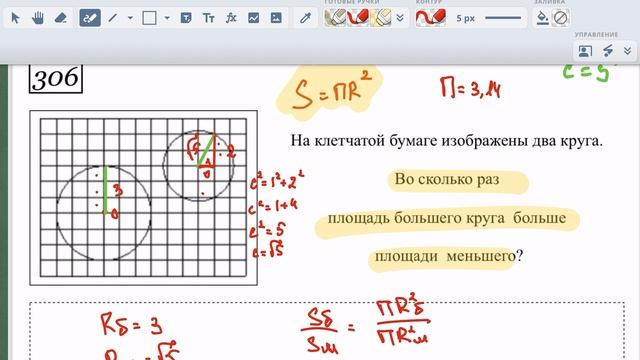Expand more management controls
The width and height of the screenshot is (640, 360).
click(628, 51)
